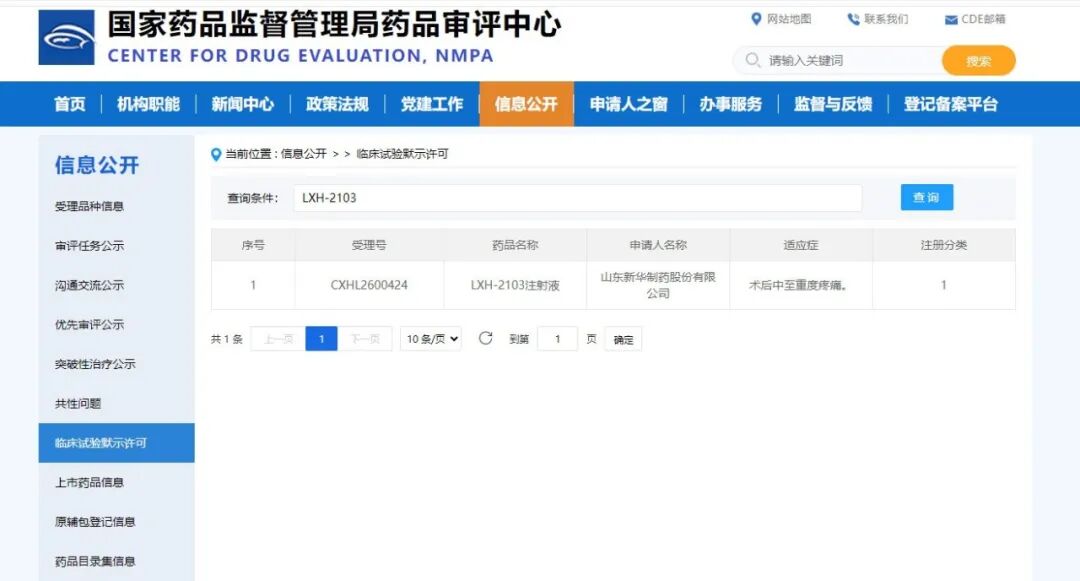Open 药品目录集信息 in the sidebar
Screen dimensions: 1080x581
click(x=95, y=561)
